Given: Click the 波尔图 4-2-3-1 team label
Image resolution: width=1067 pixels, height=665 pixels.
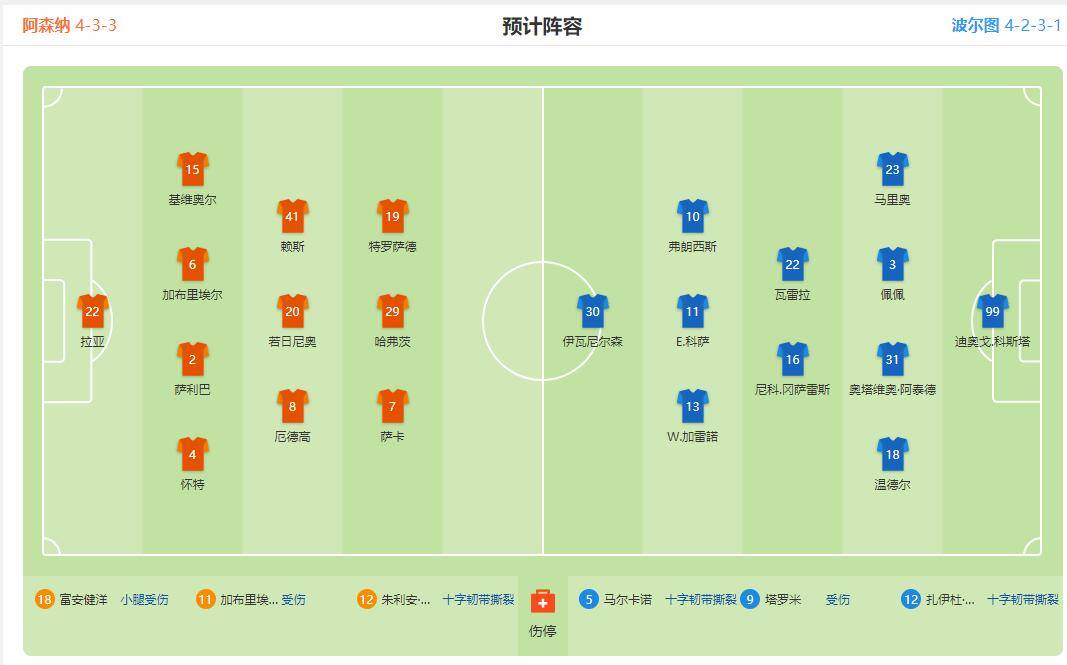Looking at the screenshot, I should 1005,25.
